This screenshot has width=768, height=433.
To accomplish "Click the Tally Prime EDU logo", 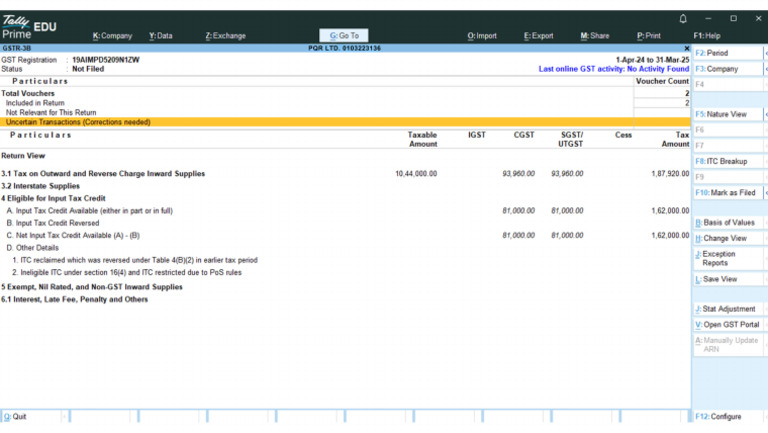I will click(29, 27).
